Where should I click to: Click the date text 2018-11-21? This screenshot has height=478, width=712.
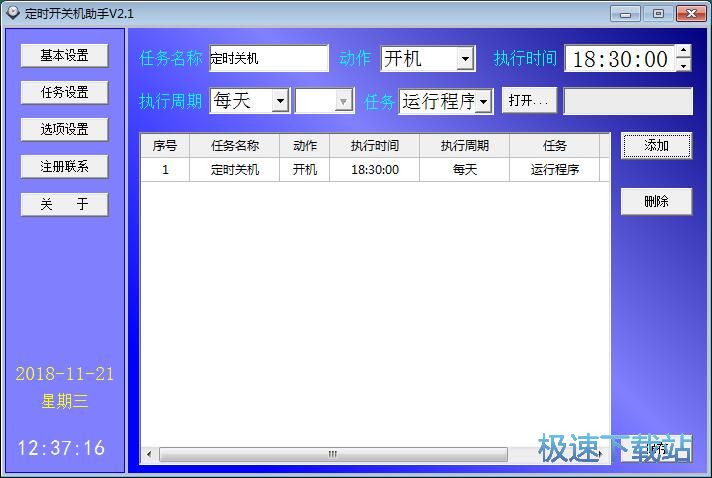(x=64, y=374)
